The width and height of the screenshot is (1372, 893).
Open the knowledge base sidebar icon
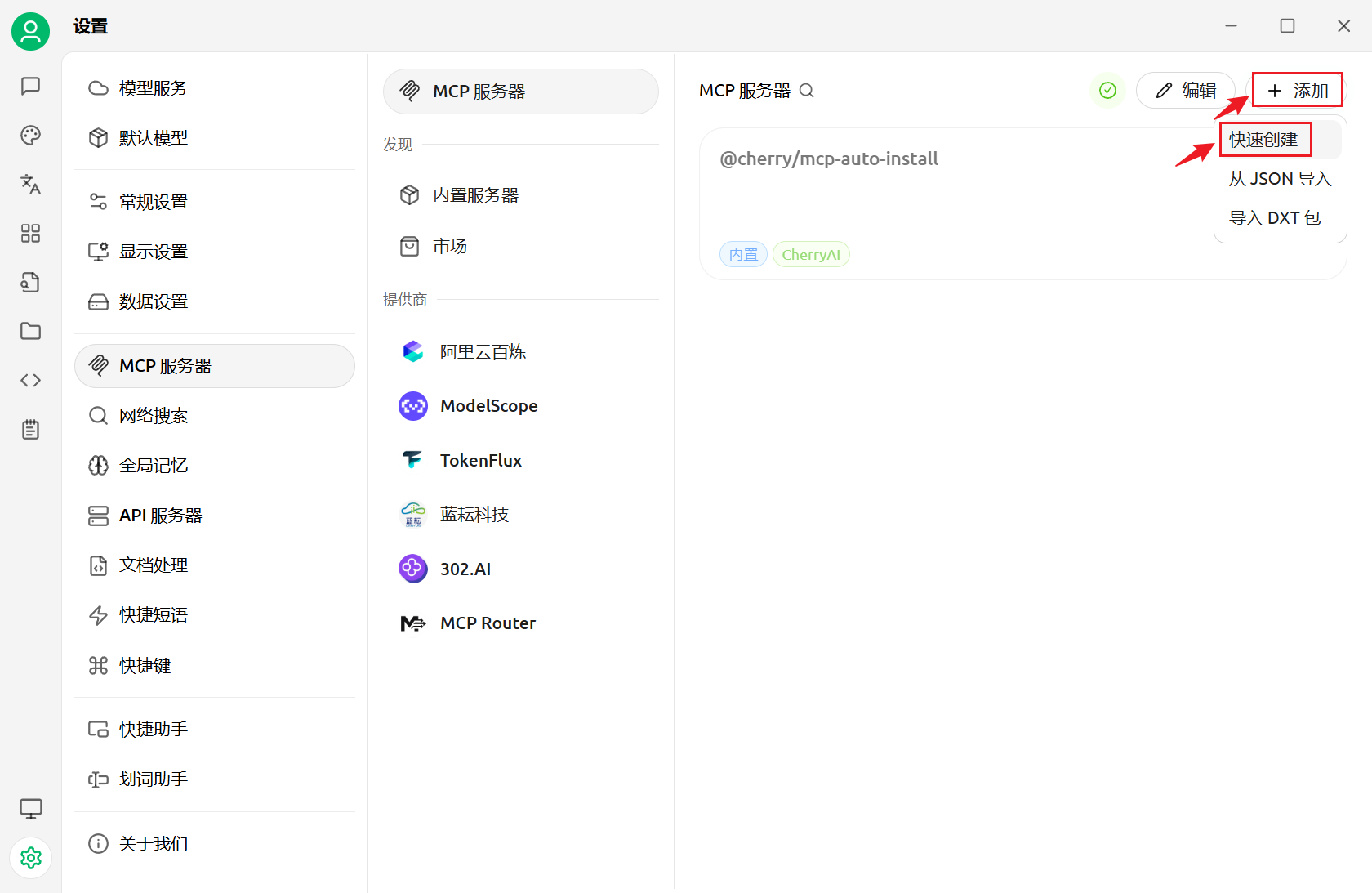point(30,283)
